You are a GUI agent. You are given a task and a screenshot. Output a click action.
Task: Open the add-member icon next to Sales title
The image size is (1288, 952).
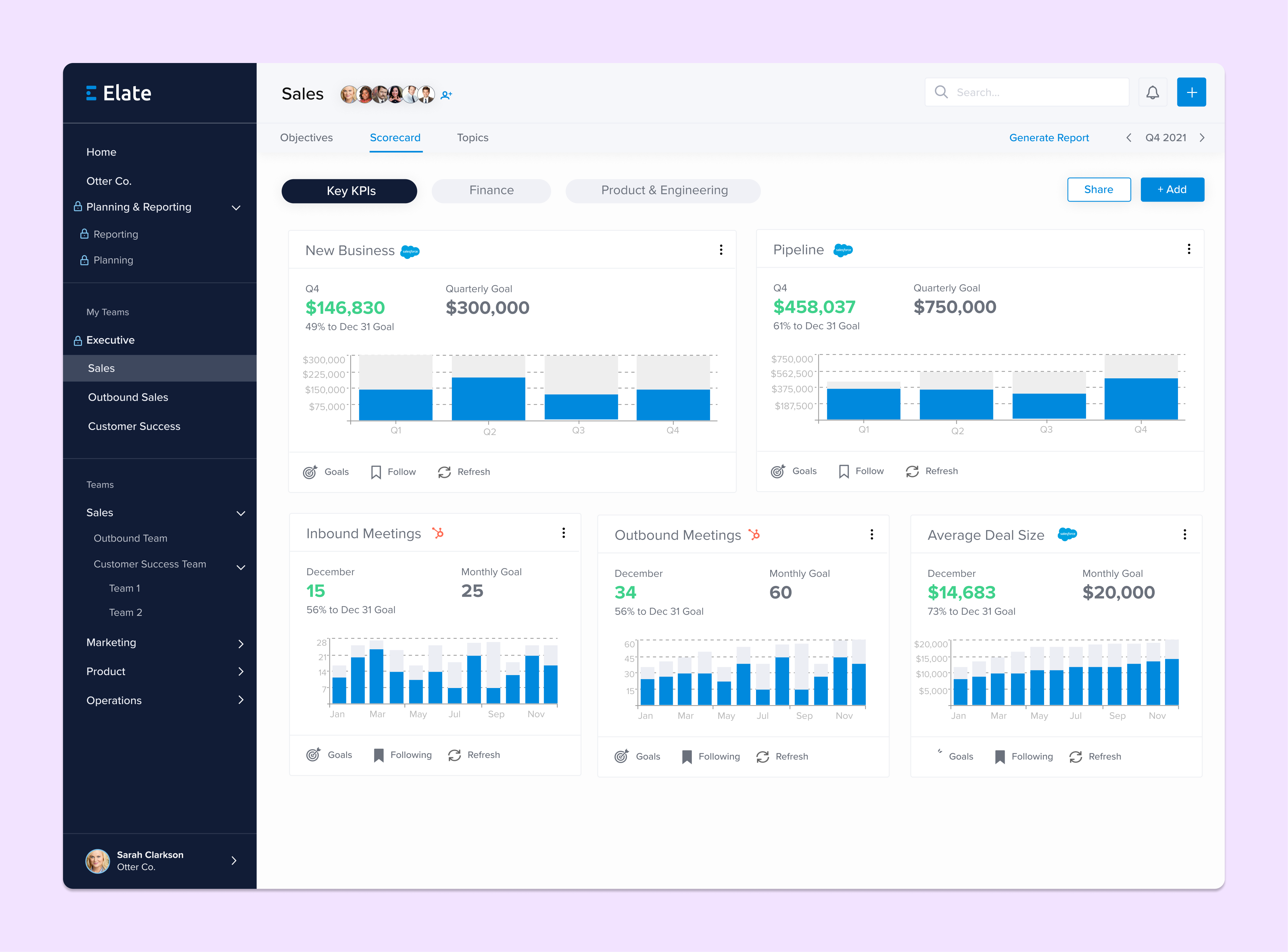447,95
